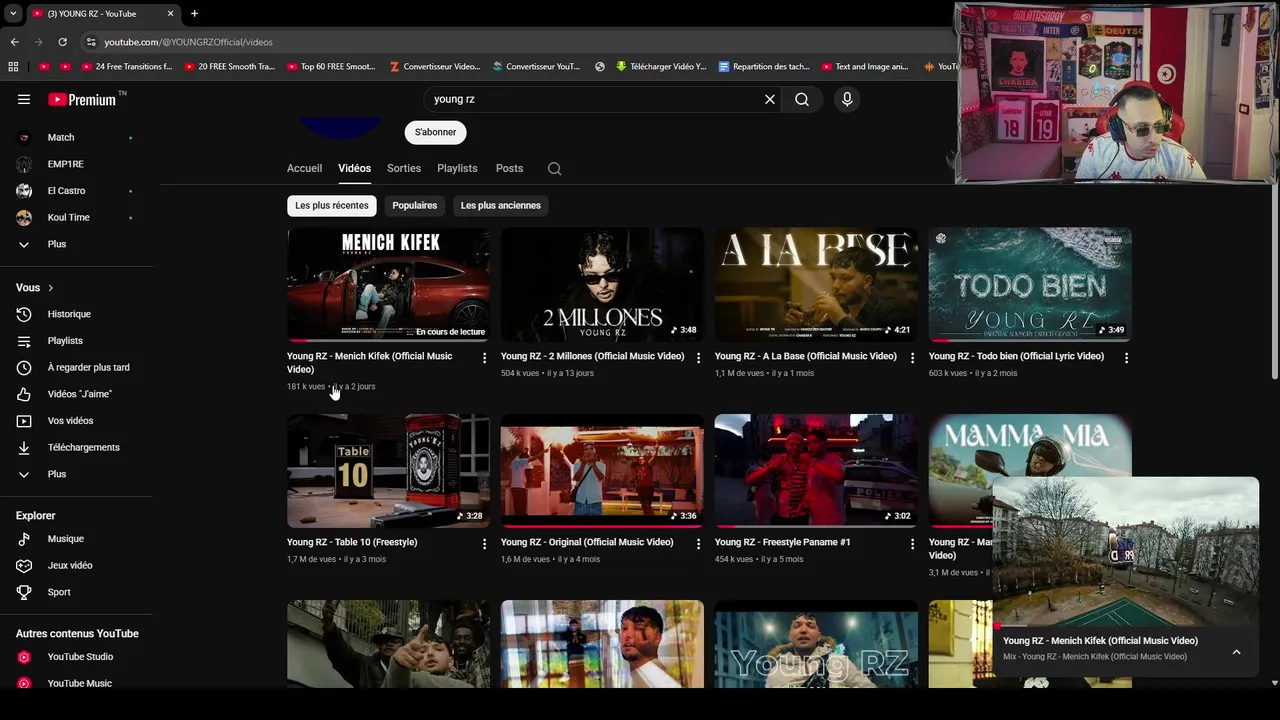Open options menu for Original video
This screenshot has height=720, width=1280.
[698, 544]
